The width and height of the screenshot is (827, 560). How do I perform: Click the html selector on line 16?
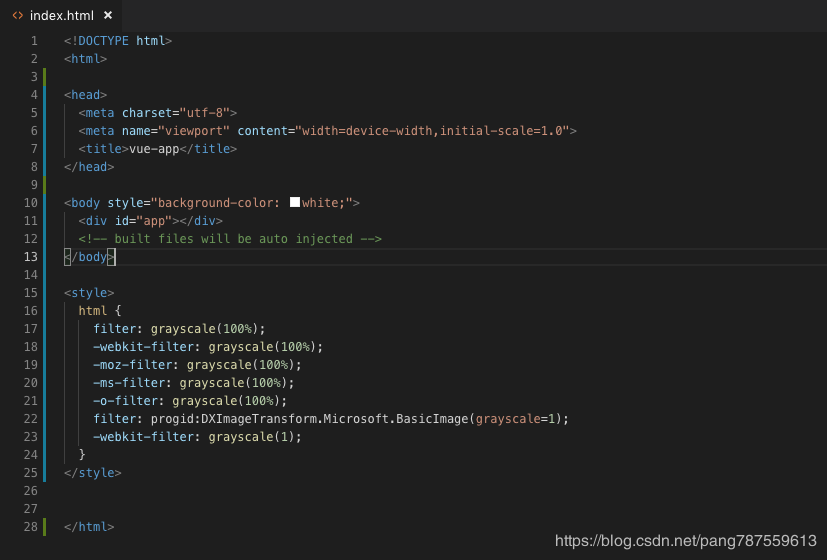click(x=93, y=311)
